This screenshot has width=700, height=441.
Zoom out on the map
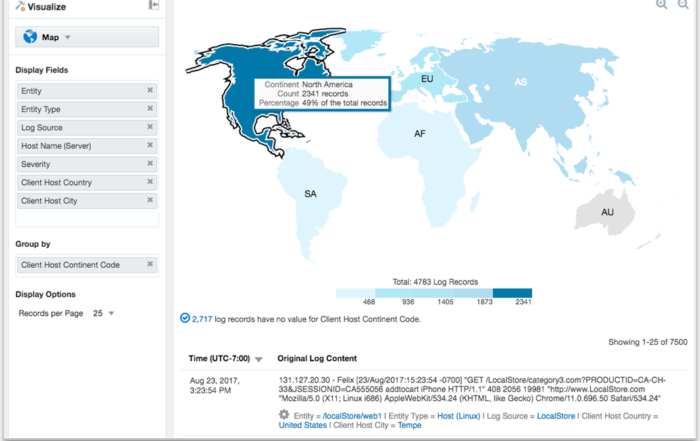coord(683,4)
